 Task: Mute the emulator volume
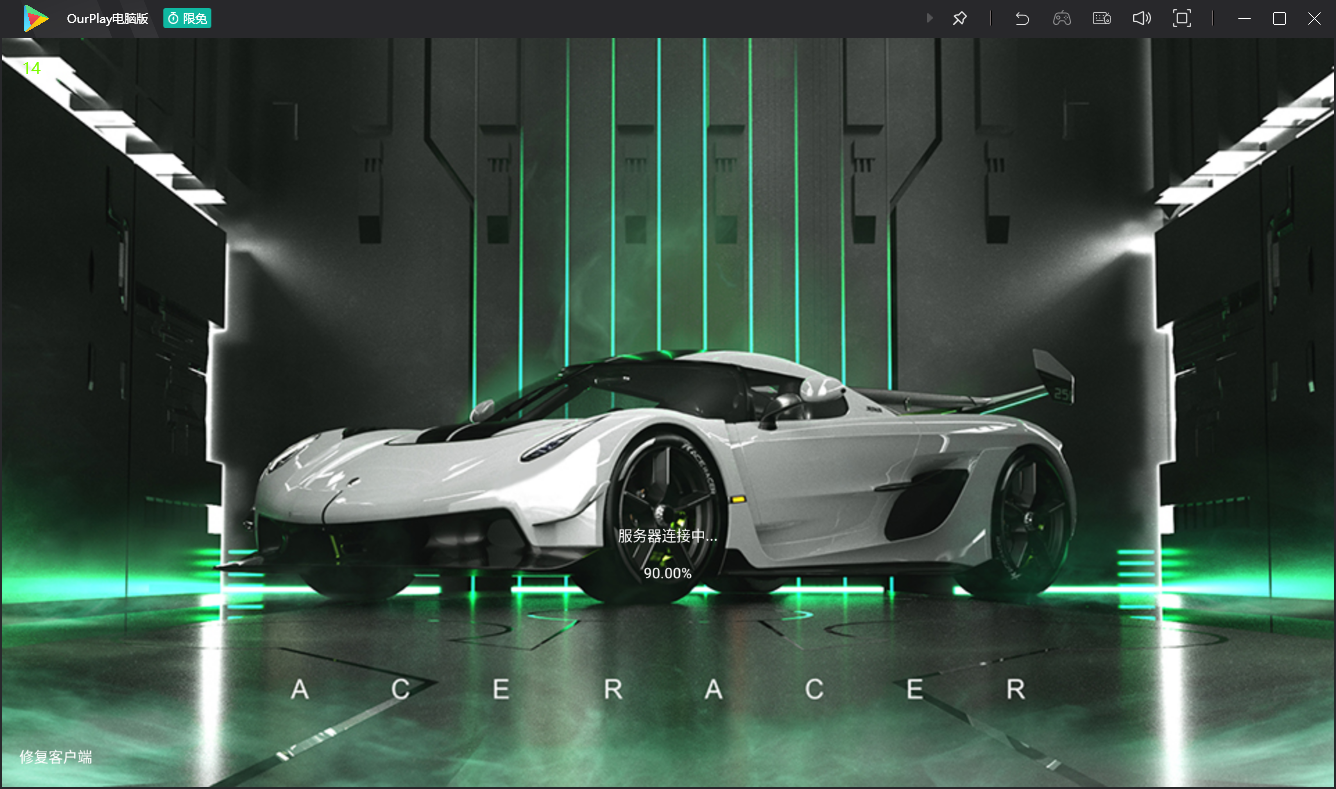click(1142, 18)
